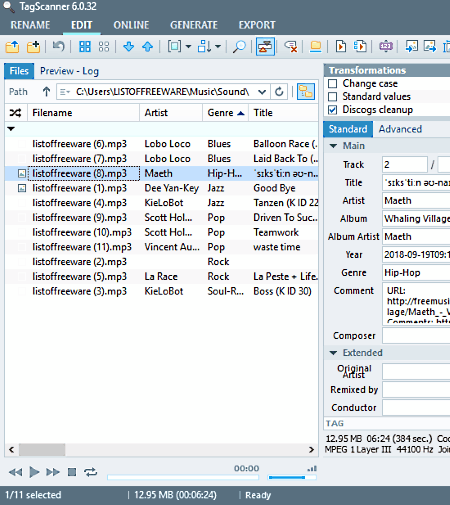Click the cover art icon on listoffreeware (8).mp3
The height and width of the screenshot is (505, 450).
click(22, 174)
